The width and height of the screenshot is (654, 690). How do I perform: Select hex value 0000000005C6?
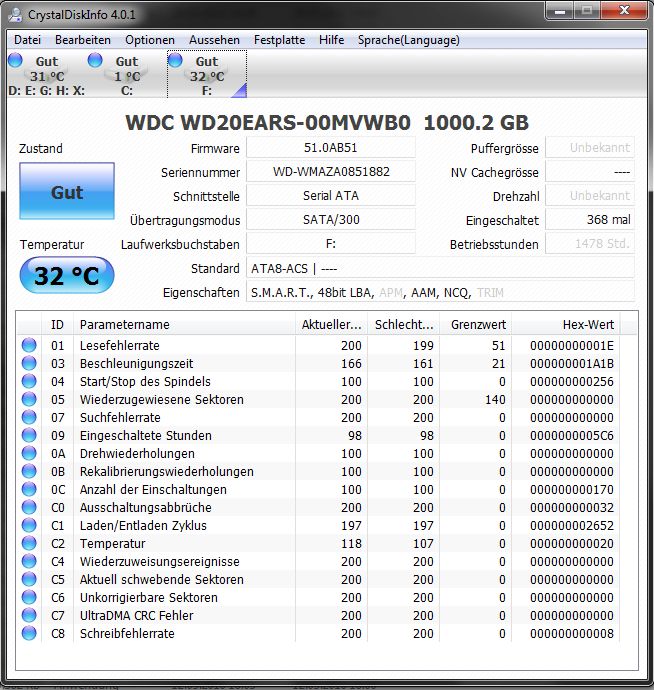click(x=572, y=436)
